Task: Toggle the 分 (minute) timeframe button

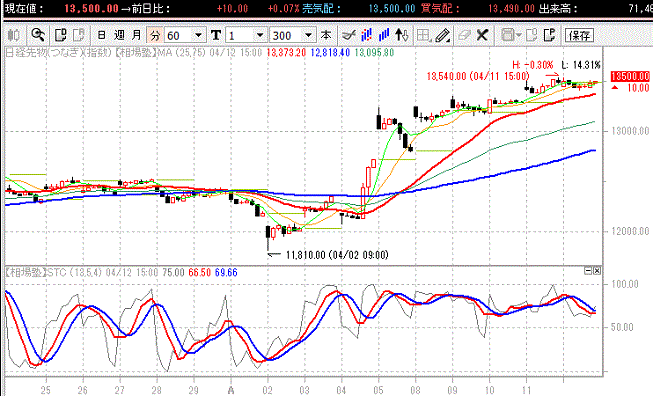Action: point(155,36)
